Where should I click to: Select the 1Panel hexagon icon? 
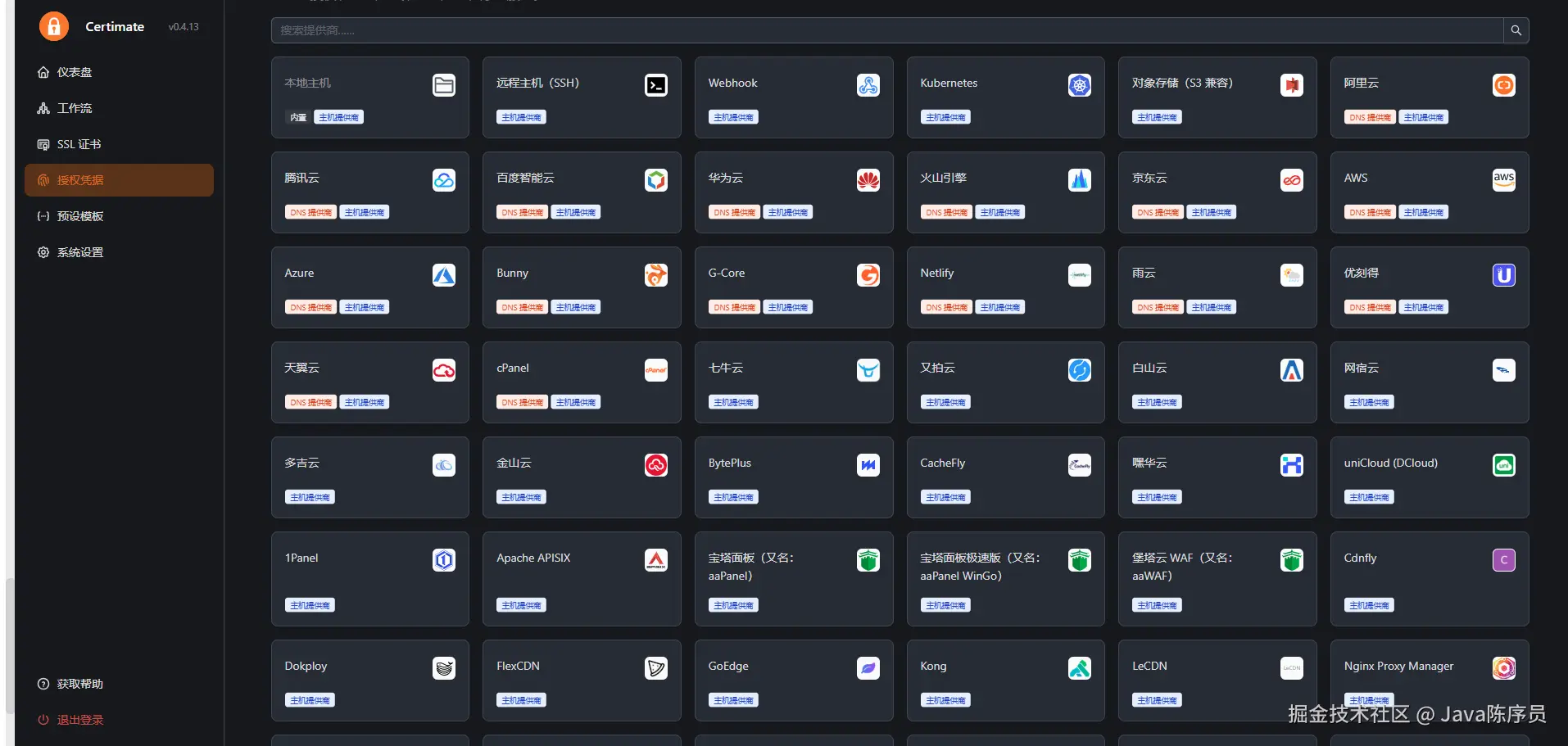coord(444,560)
